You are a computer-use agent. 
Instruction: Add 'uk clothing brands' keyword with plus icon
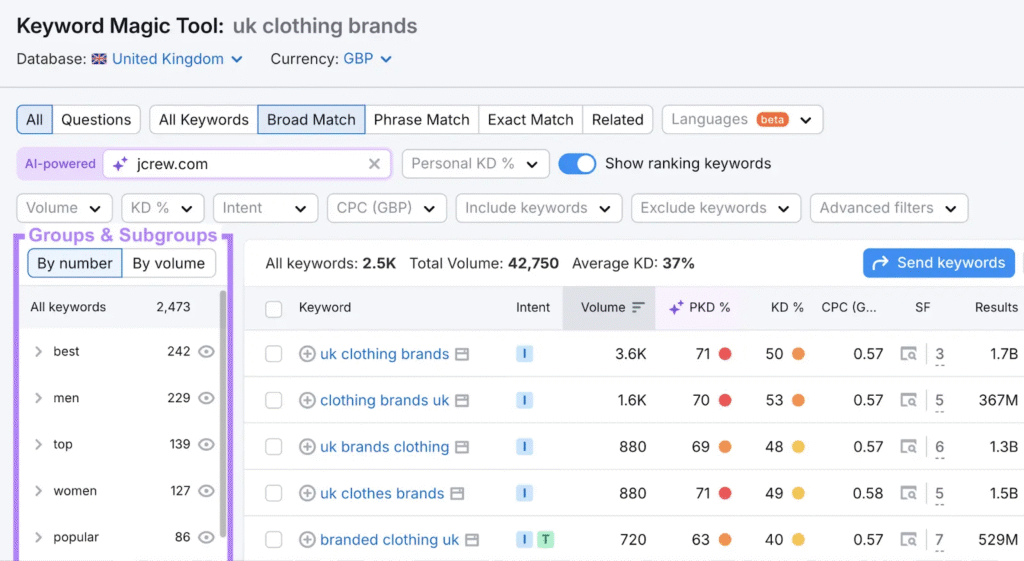[307, 354]
